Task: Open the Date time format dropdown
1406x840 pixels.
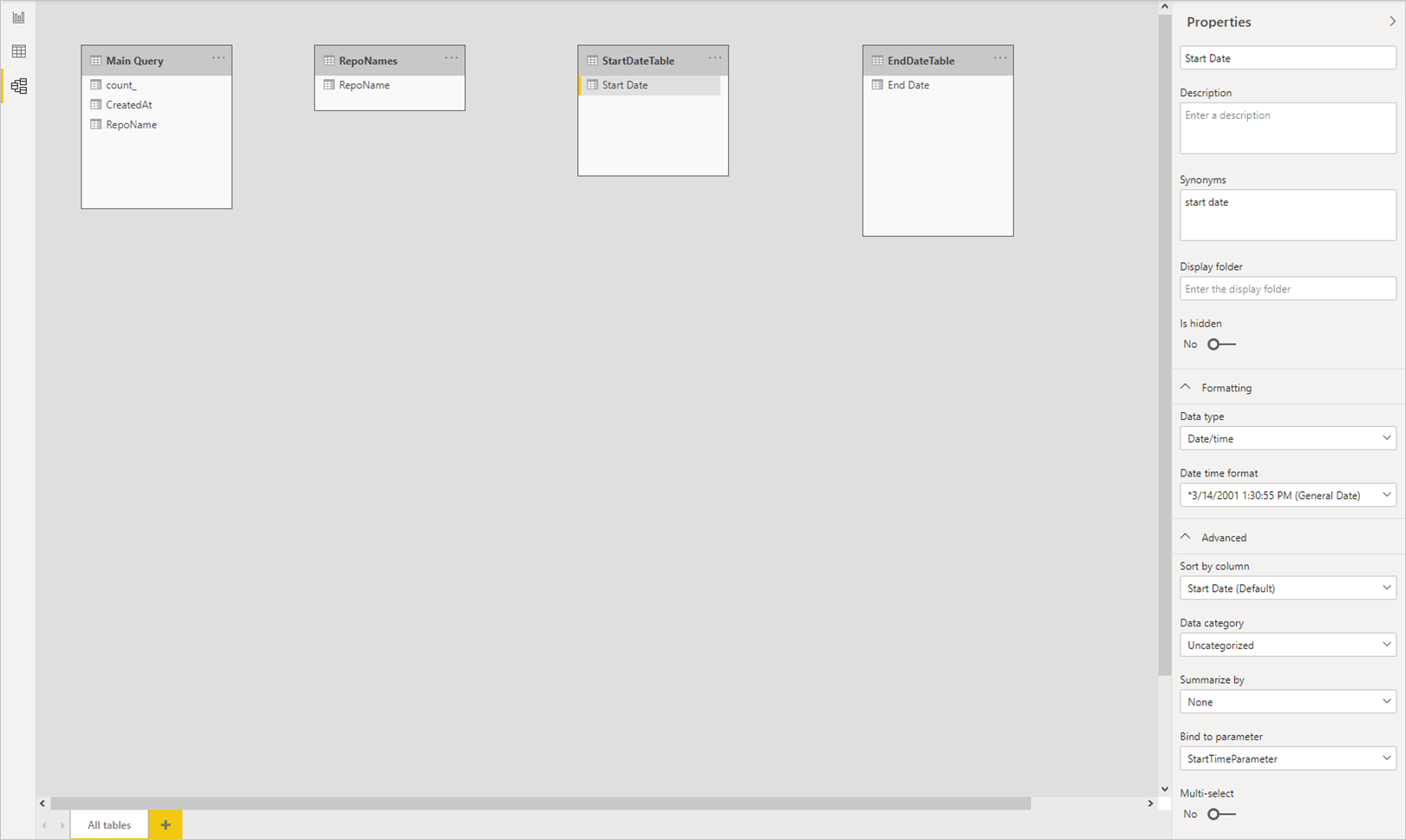Action: coord(1288,495)
